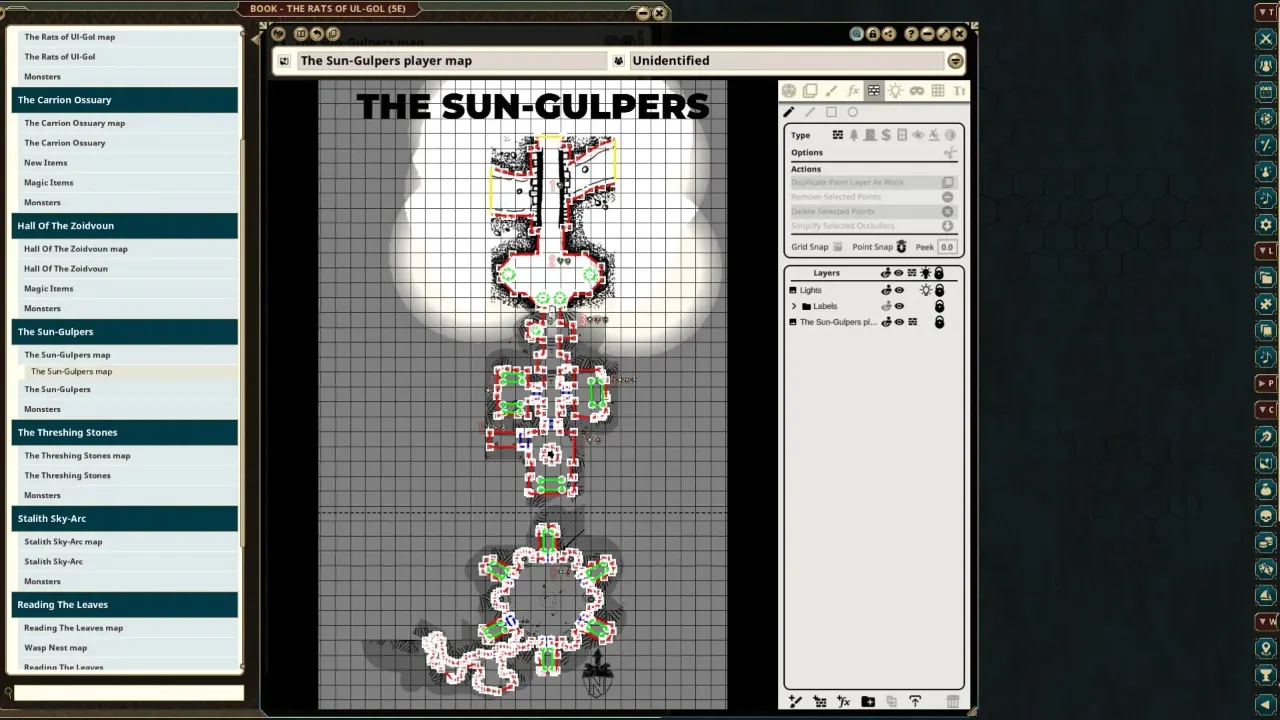Collapse the Threshing Stones section header
The image size is (1280, 720).
125,433
